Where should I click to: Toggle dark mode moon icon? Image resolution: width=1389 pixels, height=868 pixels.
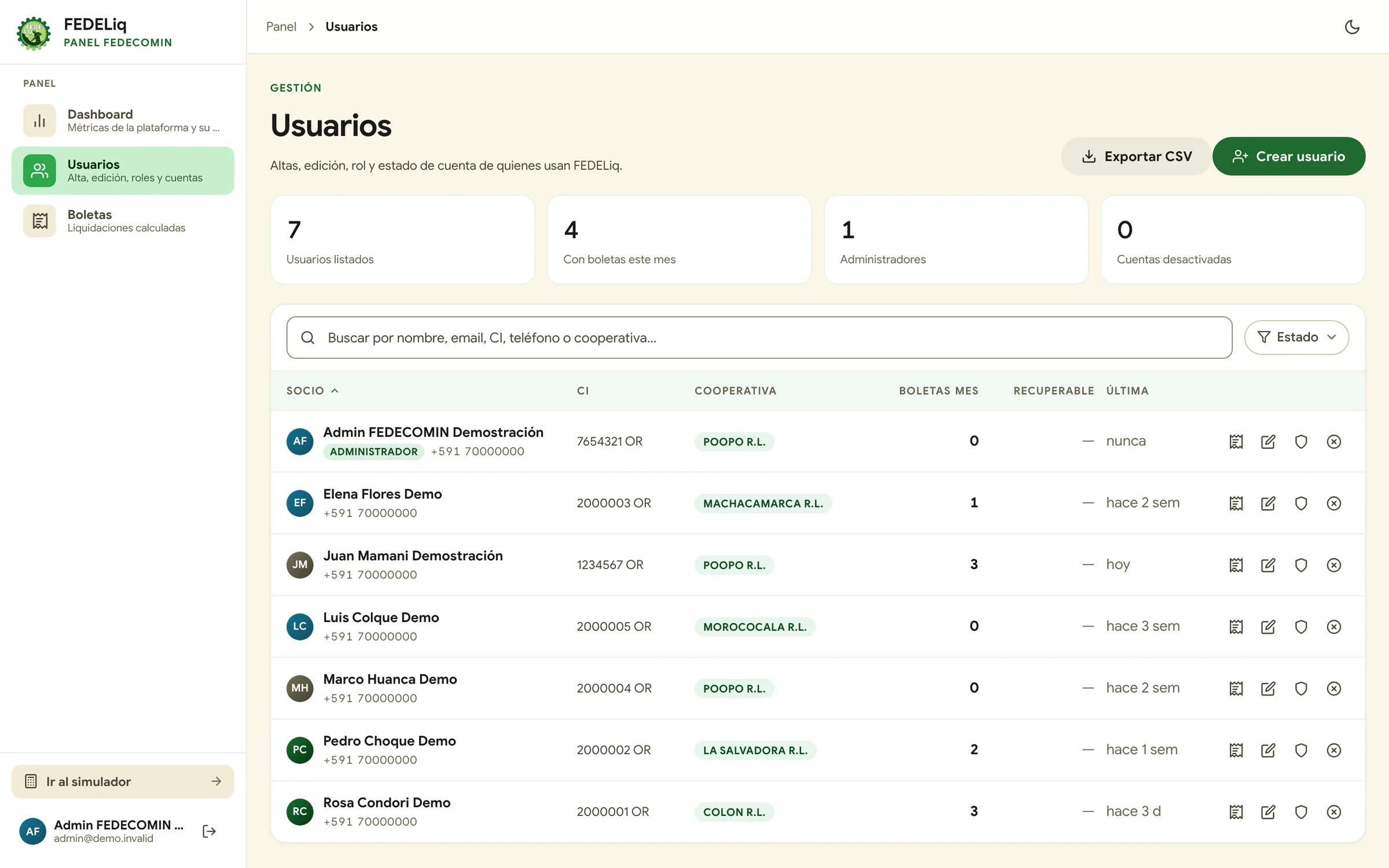[1352, 27]
